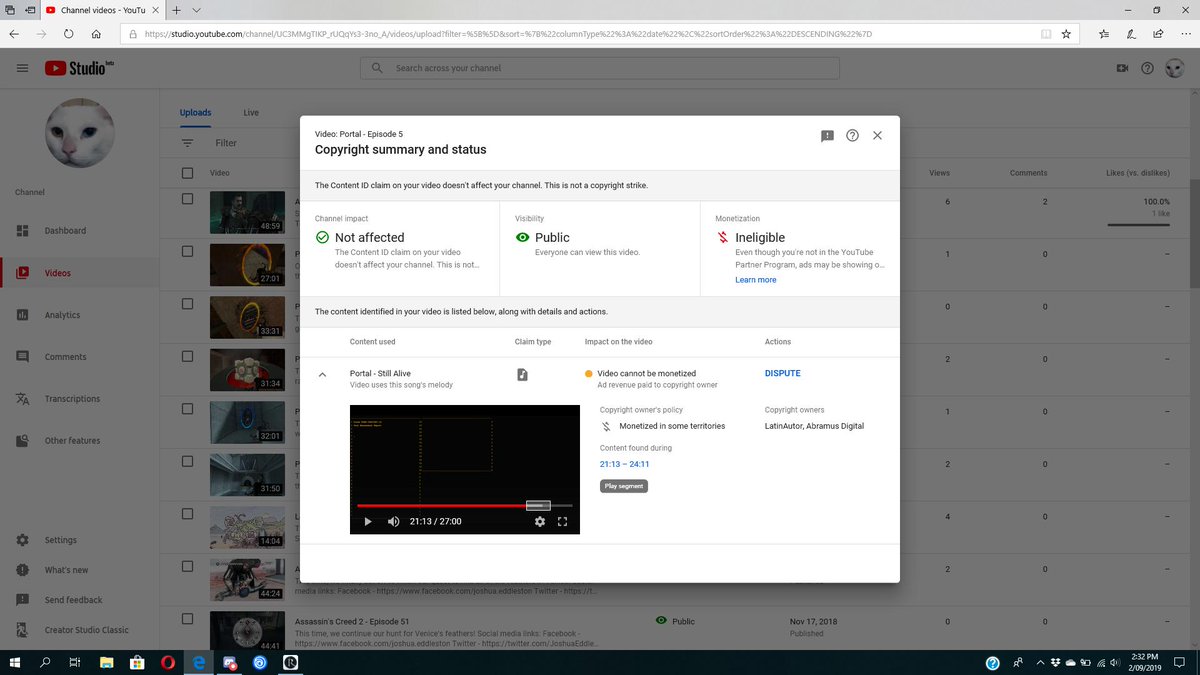Close the Copyright summary dialog
Image resolution: width=1200 pixels, height=675 pixels.
click(877, 136)
